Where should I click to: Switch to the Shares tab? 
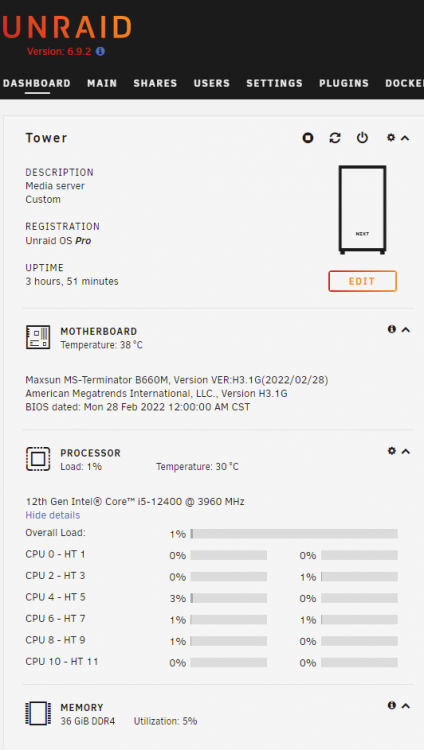click(x=155, y=83)
